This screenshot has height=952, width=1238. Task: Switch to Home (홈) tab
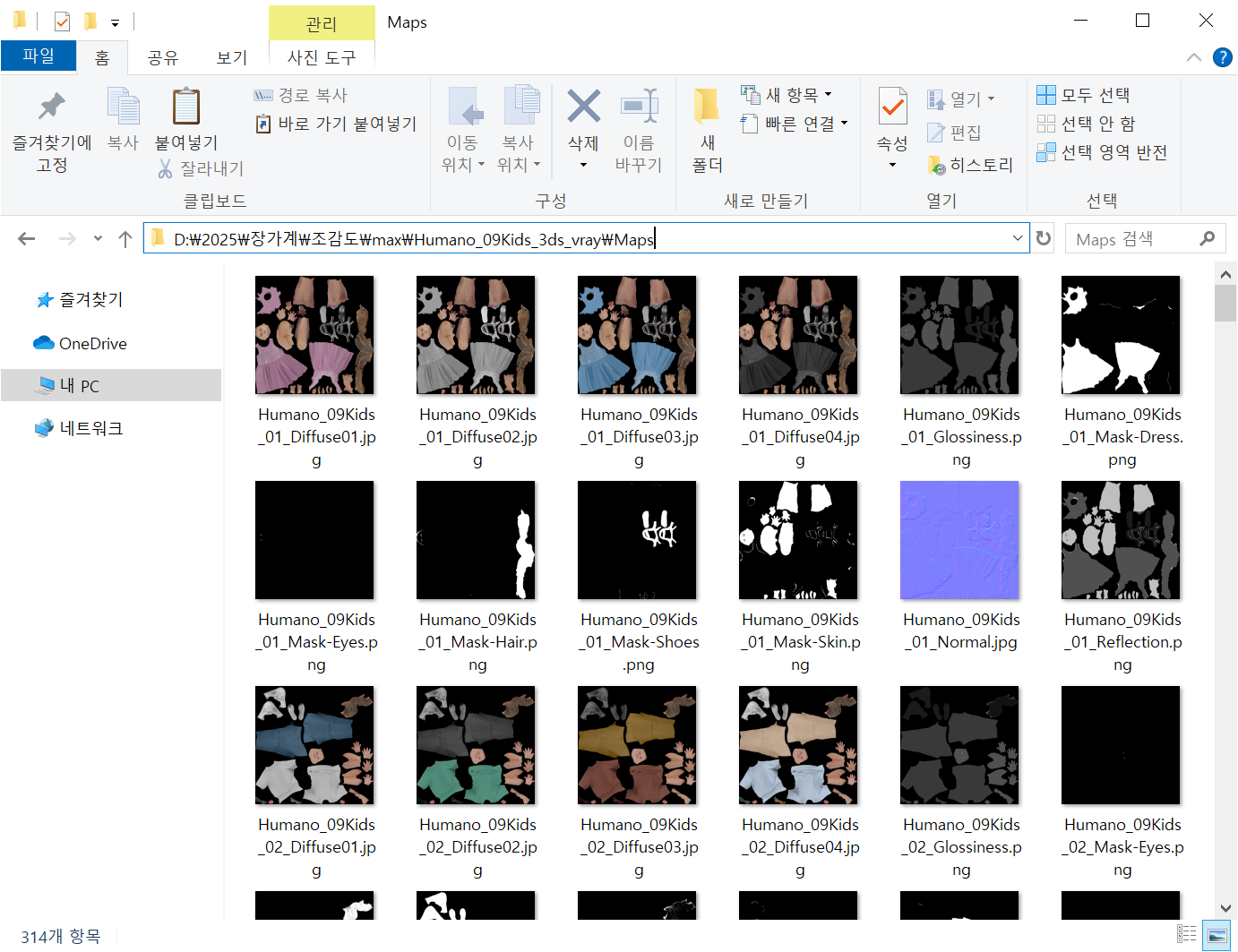coord(102,57)
